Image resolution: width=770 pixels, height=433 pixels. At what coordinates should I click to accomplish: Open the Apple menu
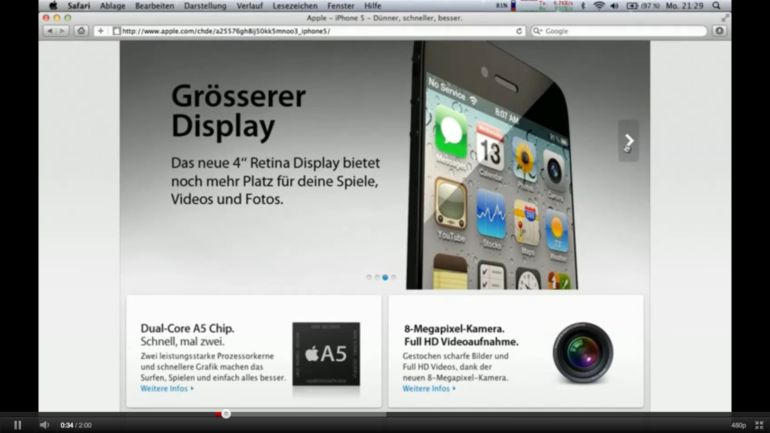[53, 6]
